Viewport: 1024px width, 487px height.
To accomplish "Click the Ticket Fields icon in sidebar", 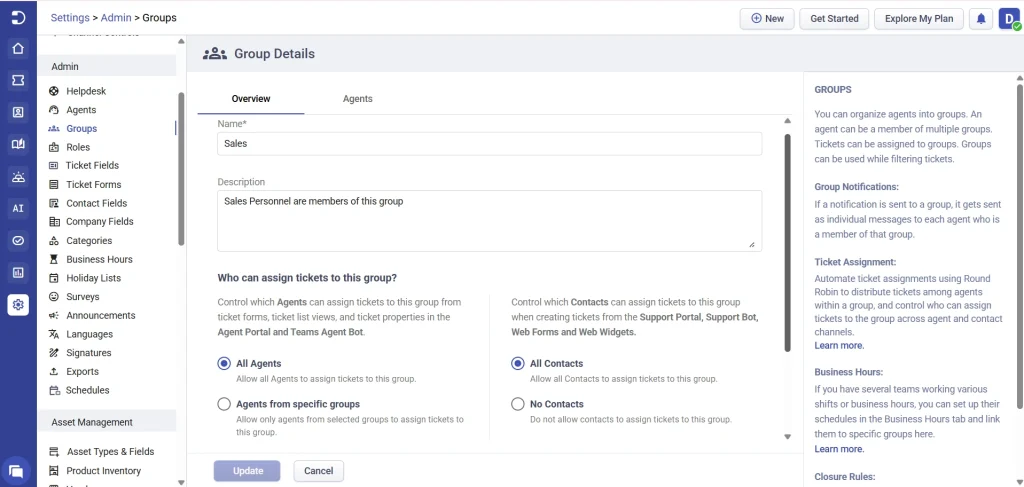I will 54,166.
